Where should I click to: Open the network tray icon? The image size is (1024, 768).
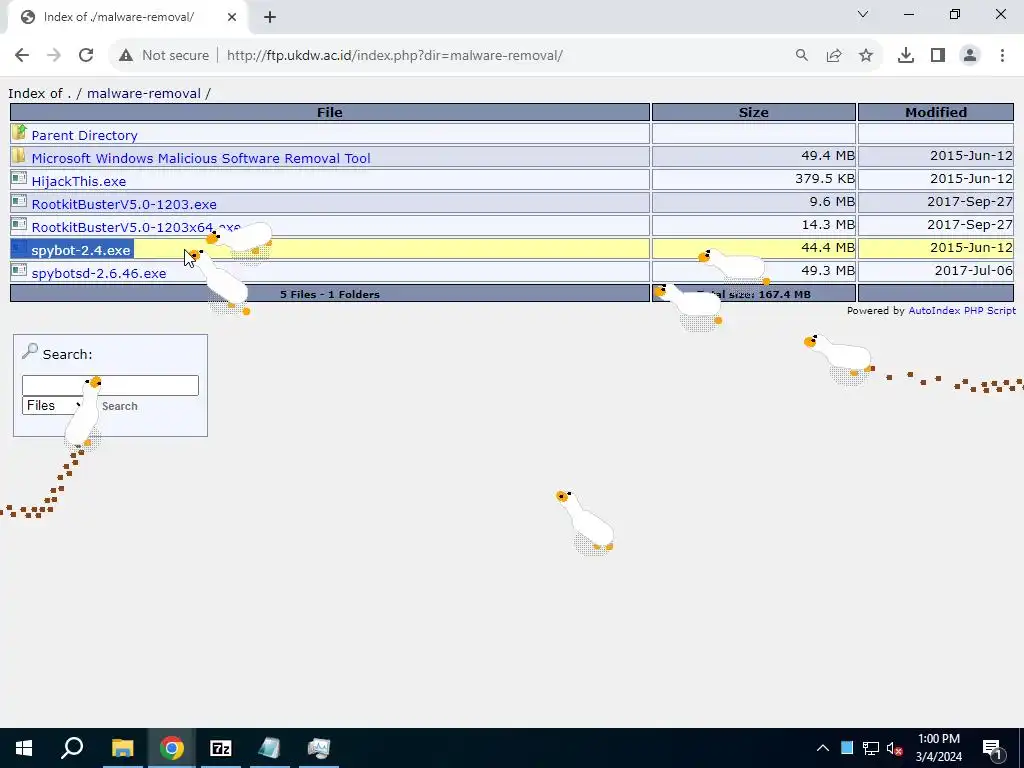click(871, 748)
